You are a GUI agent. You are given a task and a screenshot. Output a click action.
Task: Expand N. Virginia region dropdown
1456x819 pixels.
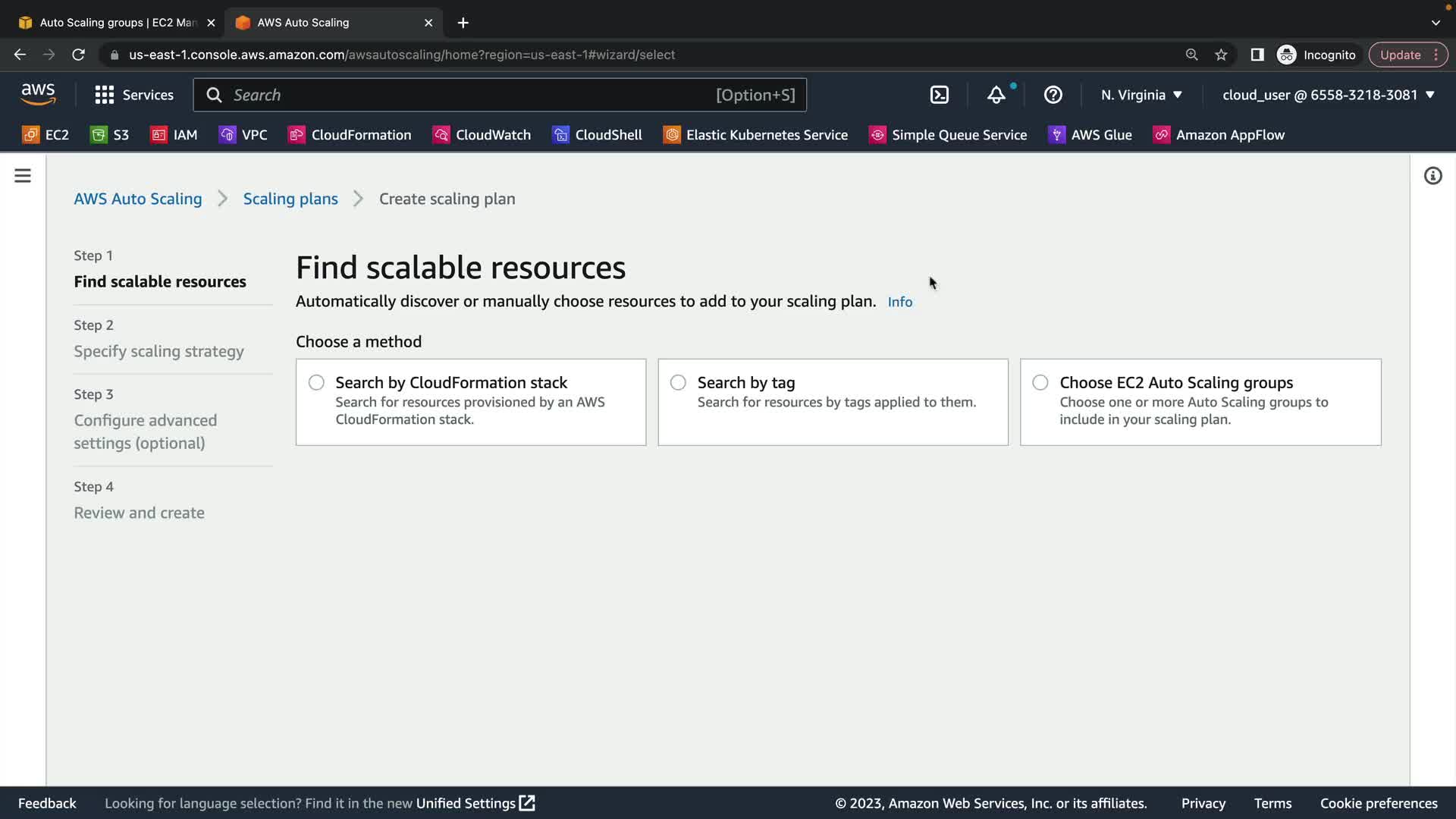[x=1141, y=95]
